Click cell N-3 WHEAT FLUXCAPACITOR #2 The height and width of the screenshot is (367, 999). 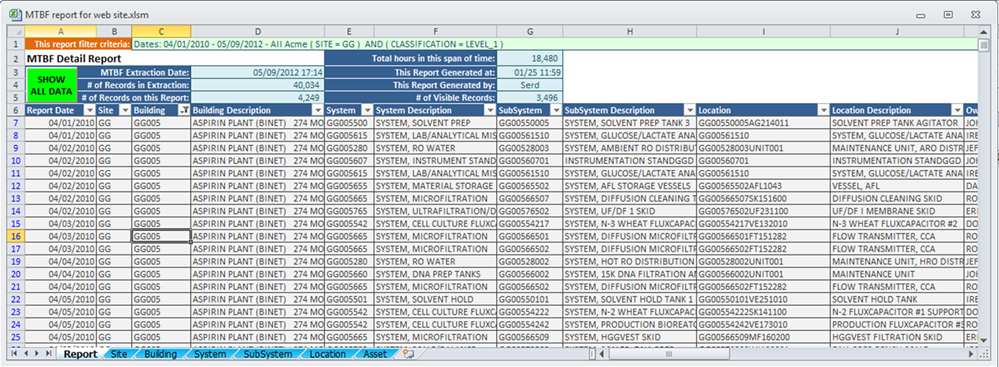click(896, 224)
